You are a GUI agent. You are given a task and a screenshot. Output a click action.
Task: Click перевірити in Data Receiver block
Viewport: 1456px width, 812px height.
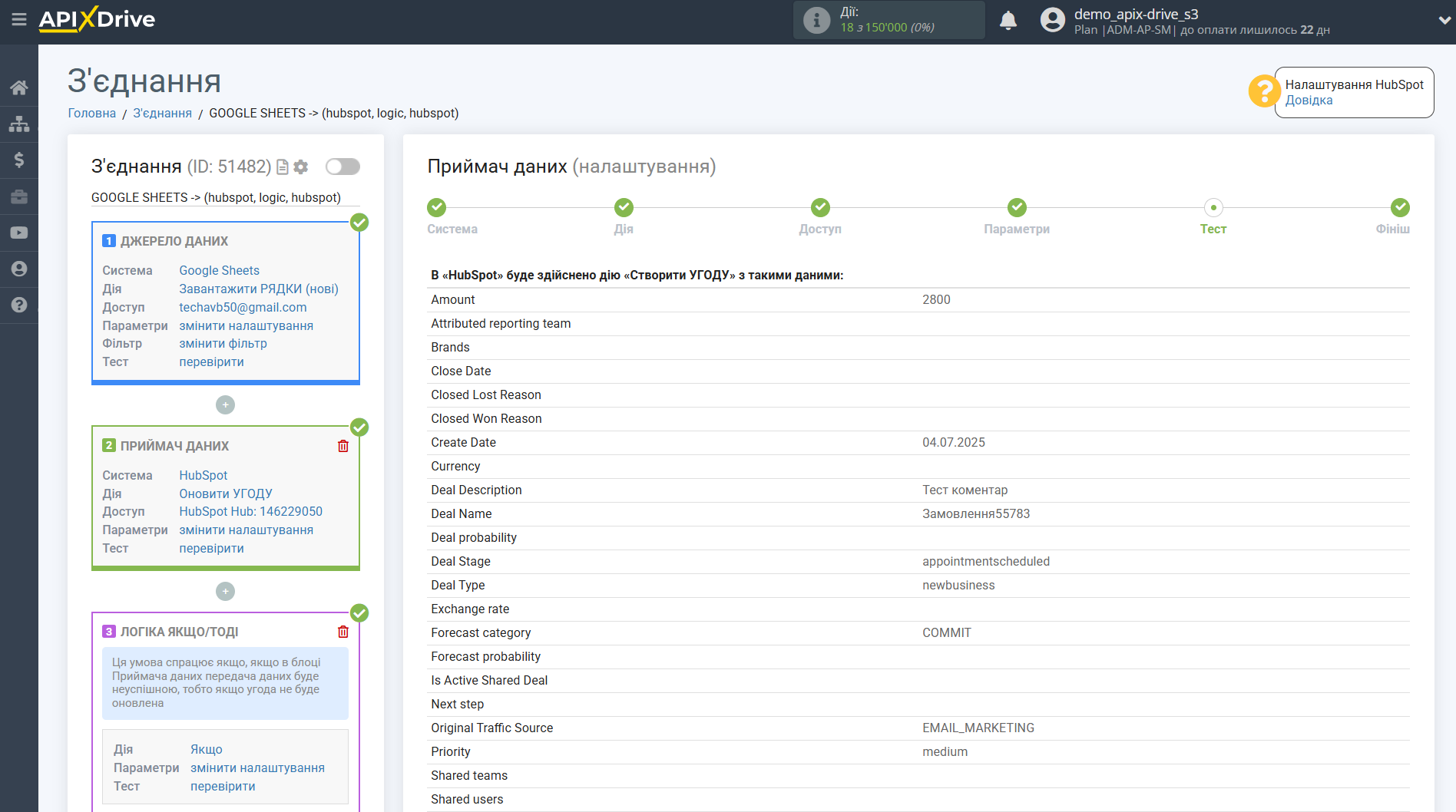click(211, 548)
